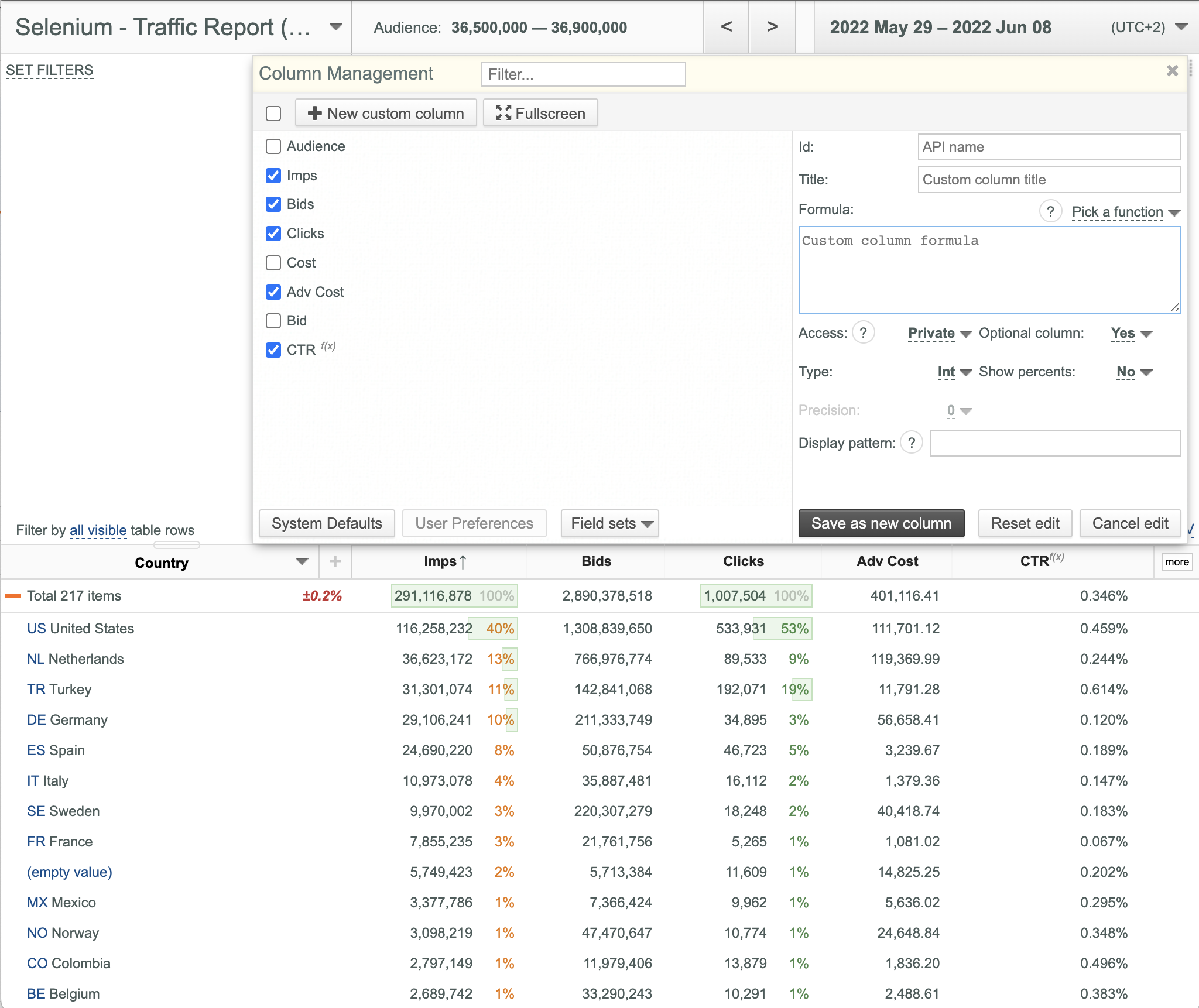1199x1008 pixels.
Task: Check the Cost column checkbox
Action: tap(273, 263)
